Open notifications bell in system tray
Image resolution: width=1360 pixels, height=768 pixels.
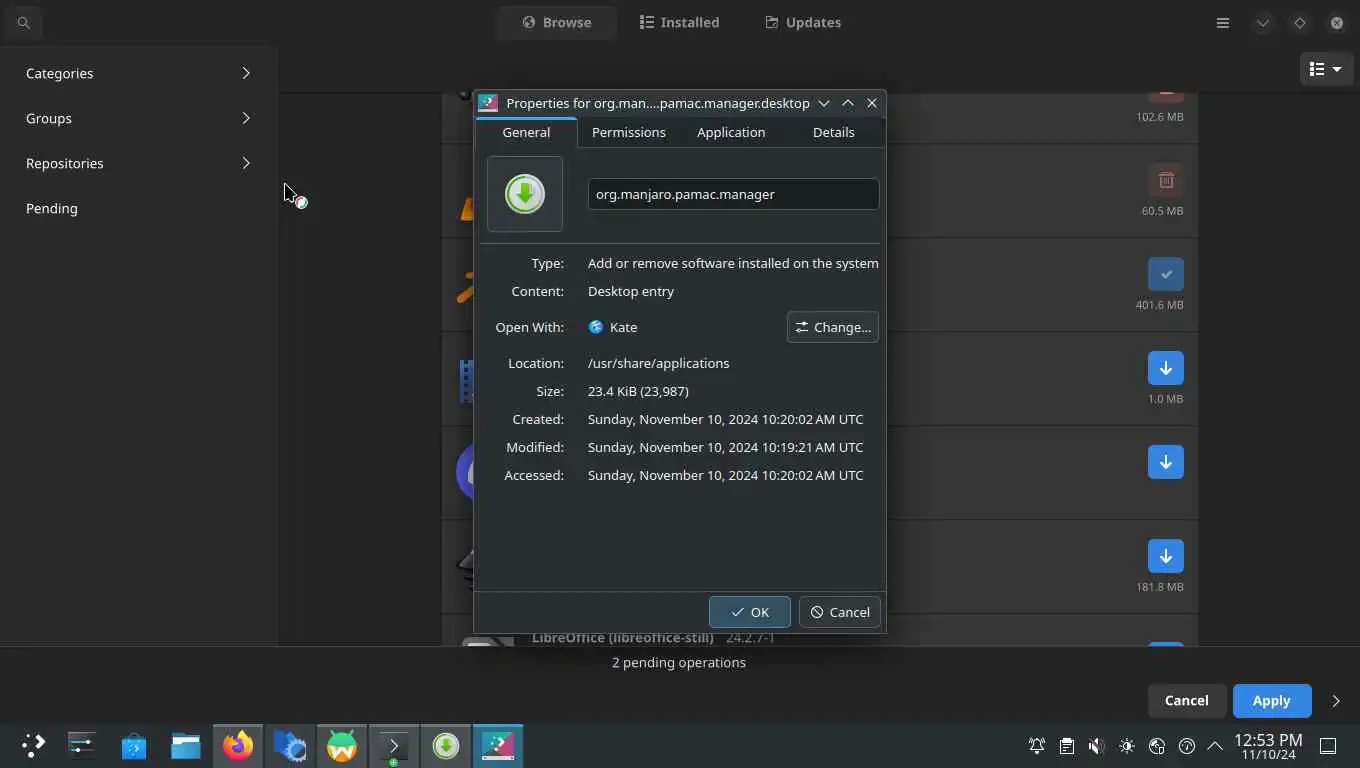pos(1037,746)
